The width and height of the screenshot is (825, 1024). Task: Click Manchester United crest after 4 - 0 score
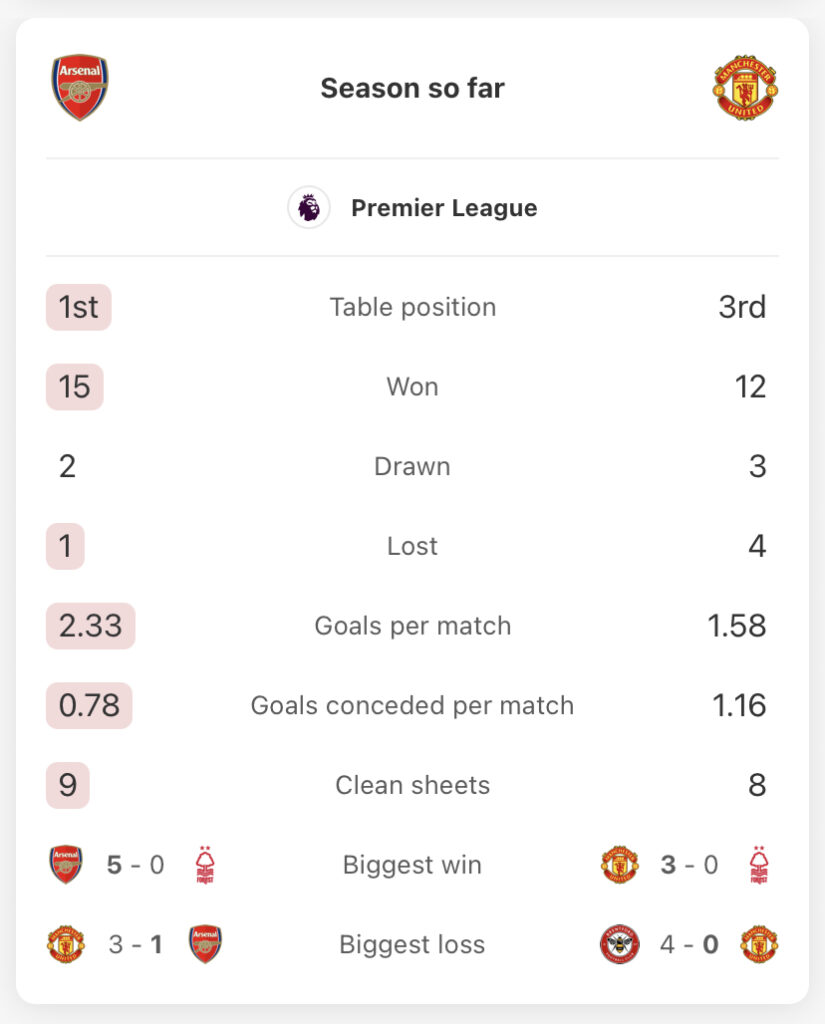pos(759,944)
